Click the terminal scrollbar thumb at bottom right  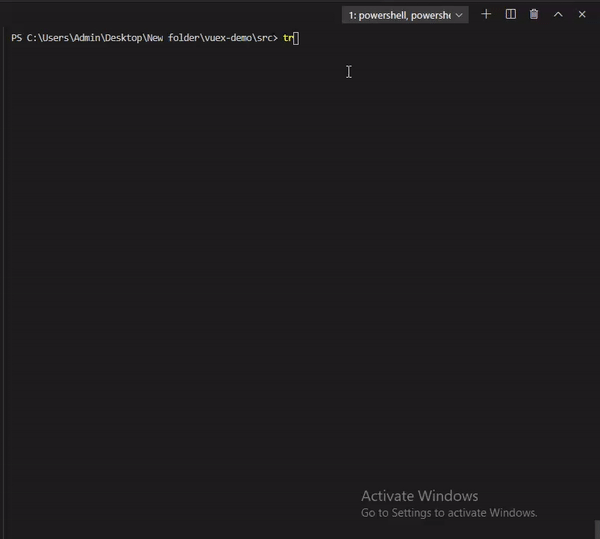tap(597, 529)
